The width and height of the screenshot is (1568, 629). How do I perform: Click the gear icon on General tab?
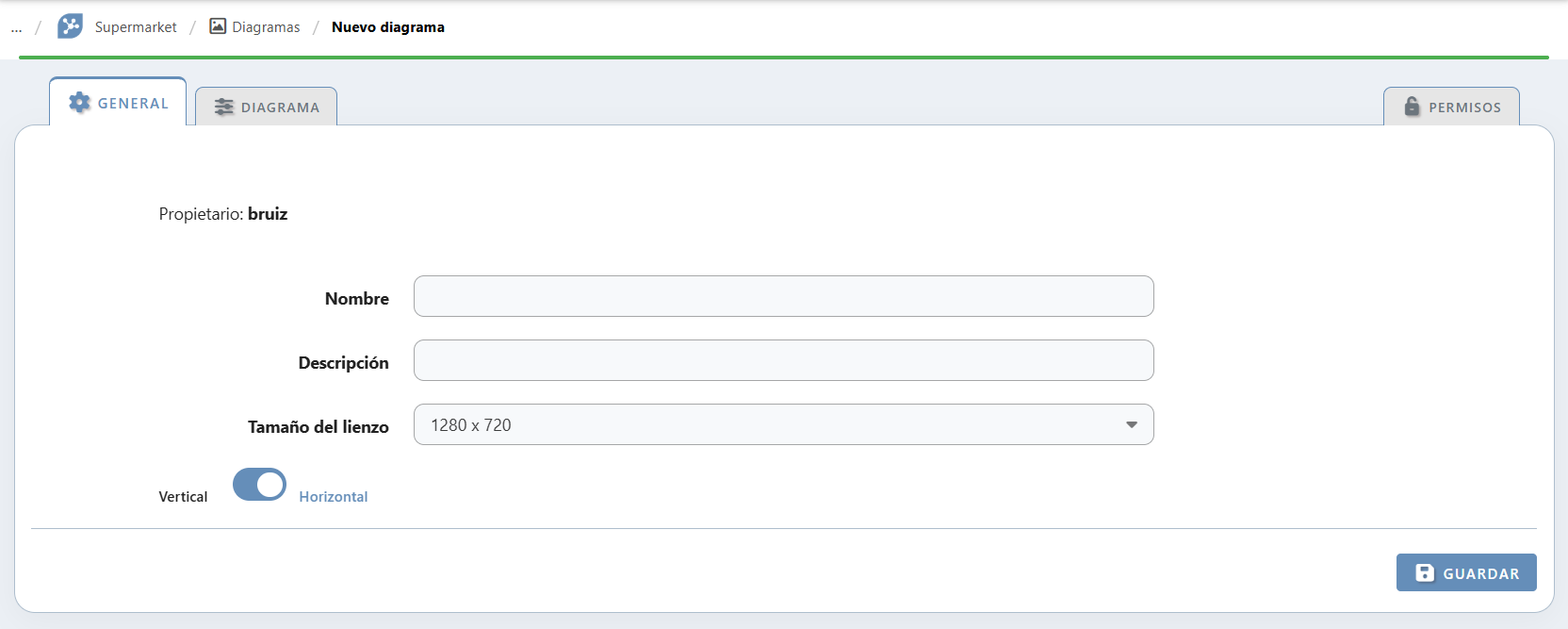80,103
